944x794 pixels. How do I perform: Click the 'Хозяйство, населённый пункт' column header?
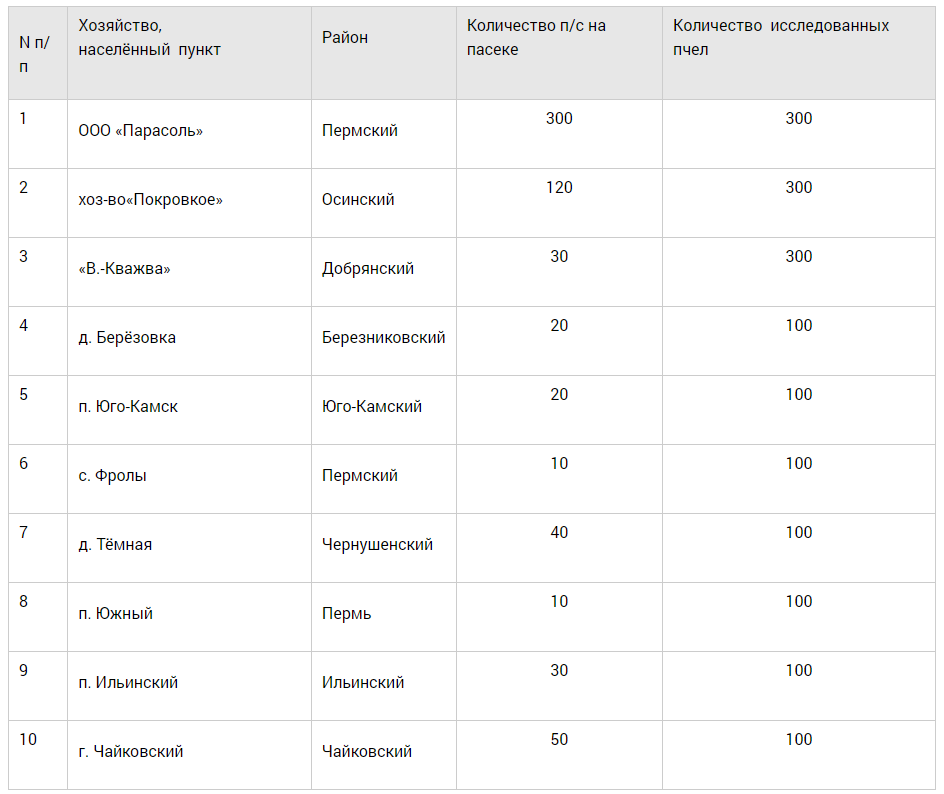pyautogui.click(x=150, y=38)
